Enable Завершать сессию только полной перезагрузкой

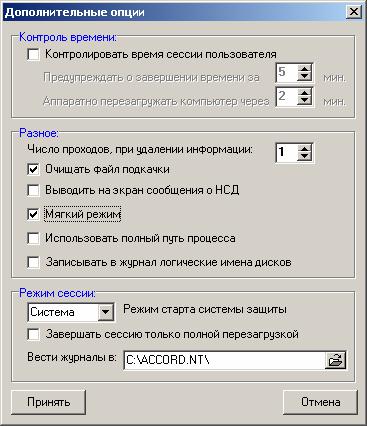point(33,334)
